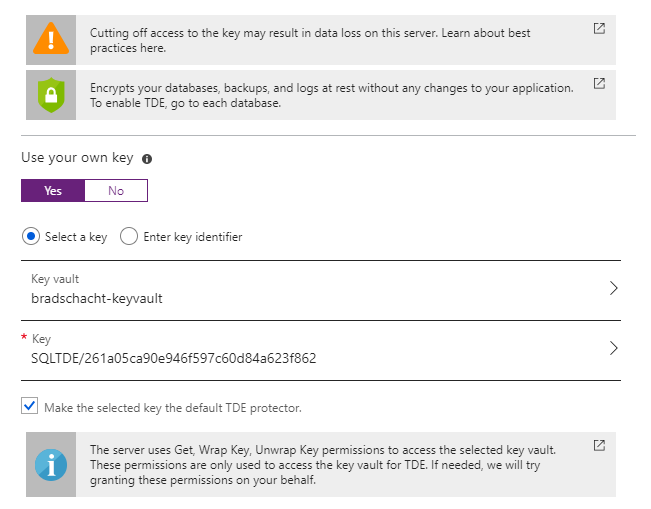Open external link in data loss warning banner
Image resolution: width=651 pixels, height=509 pixels.
click(599, 29)
